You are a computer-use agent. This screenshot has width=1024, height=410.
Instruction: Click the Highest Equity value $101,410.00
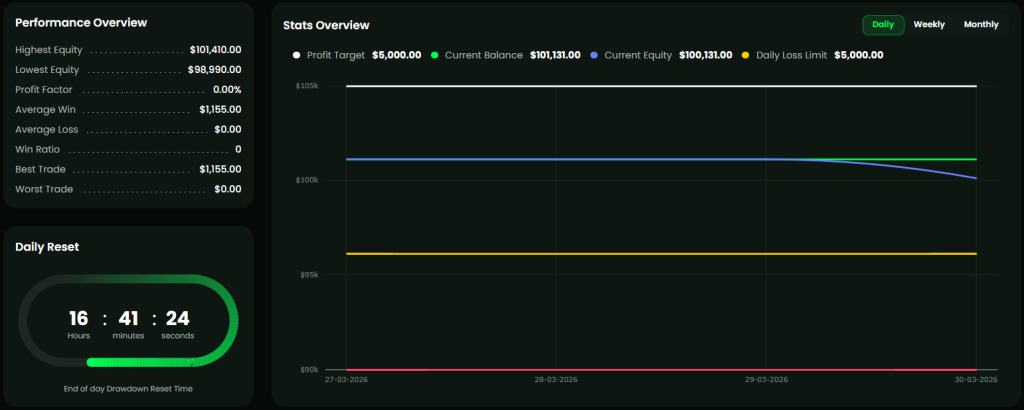[x=215, y=49]
